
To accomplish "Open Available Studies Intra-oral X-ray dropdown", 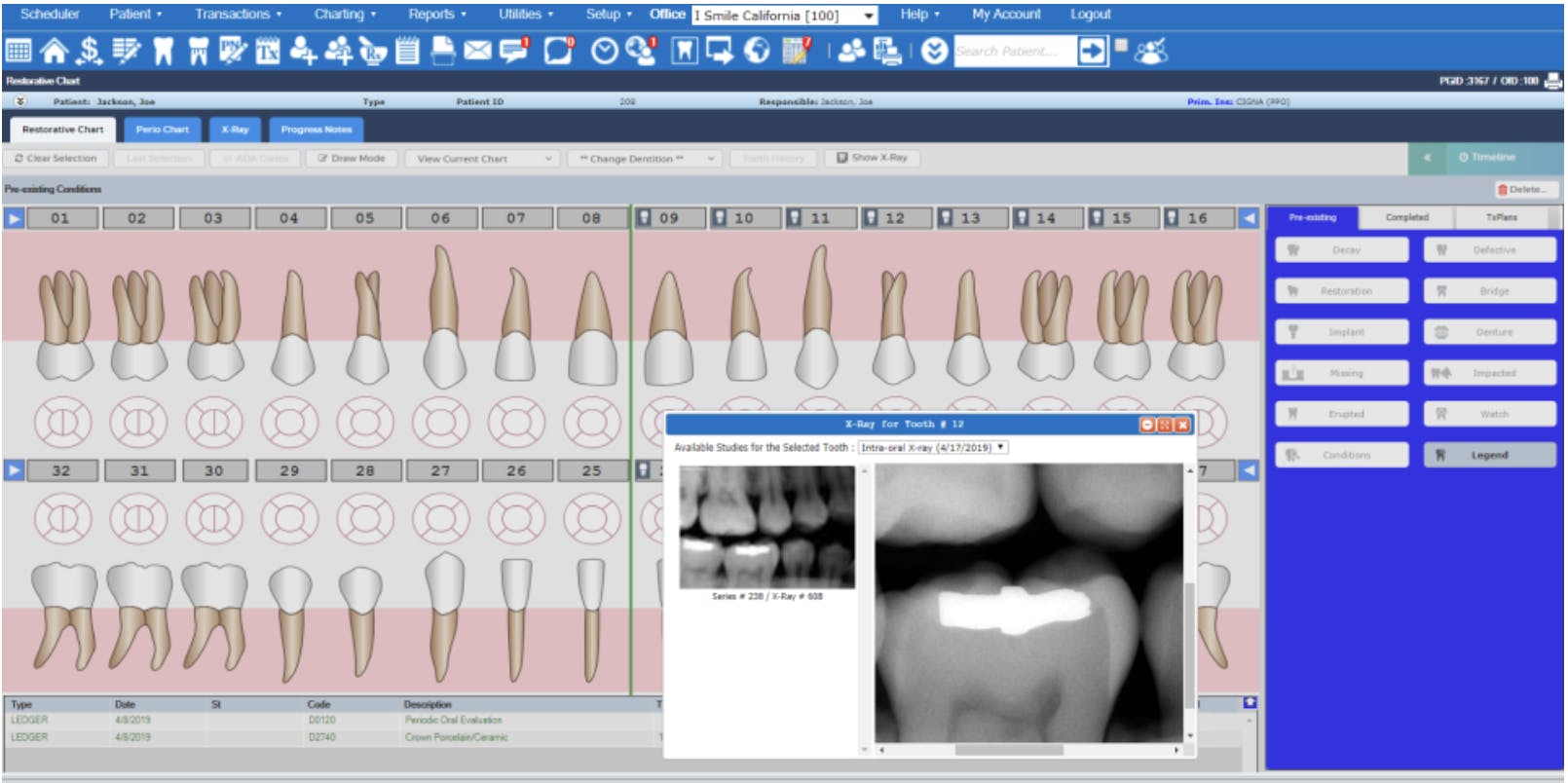I will coord(933,448).
